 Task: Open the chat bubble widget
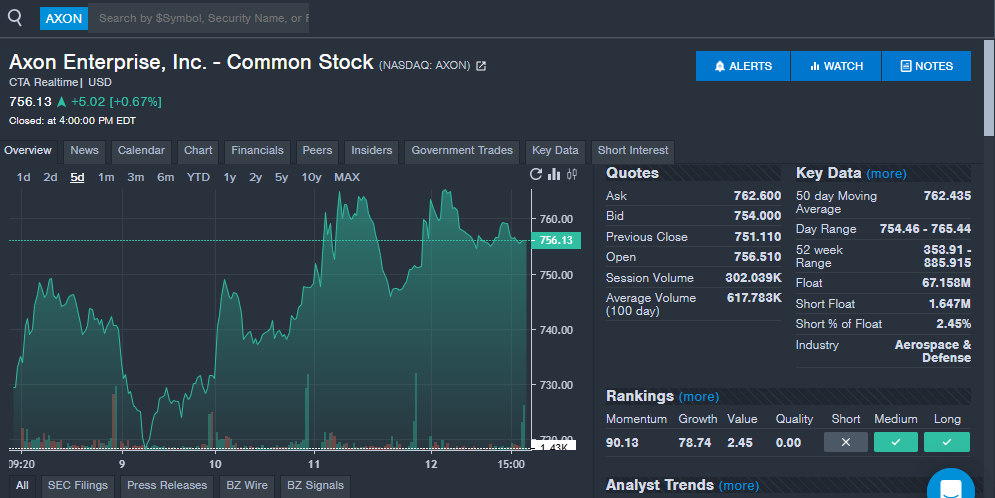[951, 487]
